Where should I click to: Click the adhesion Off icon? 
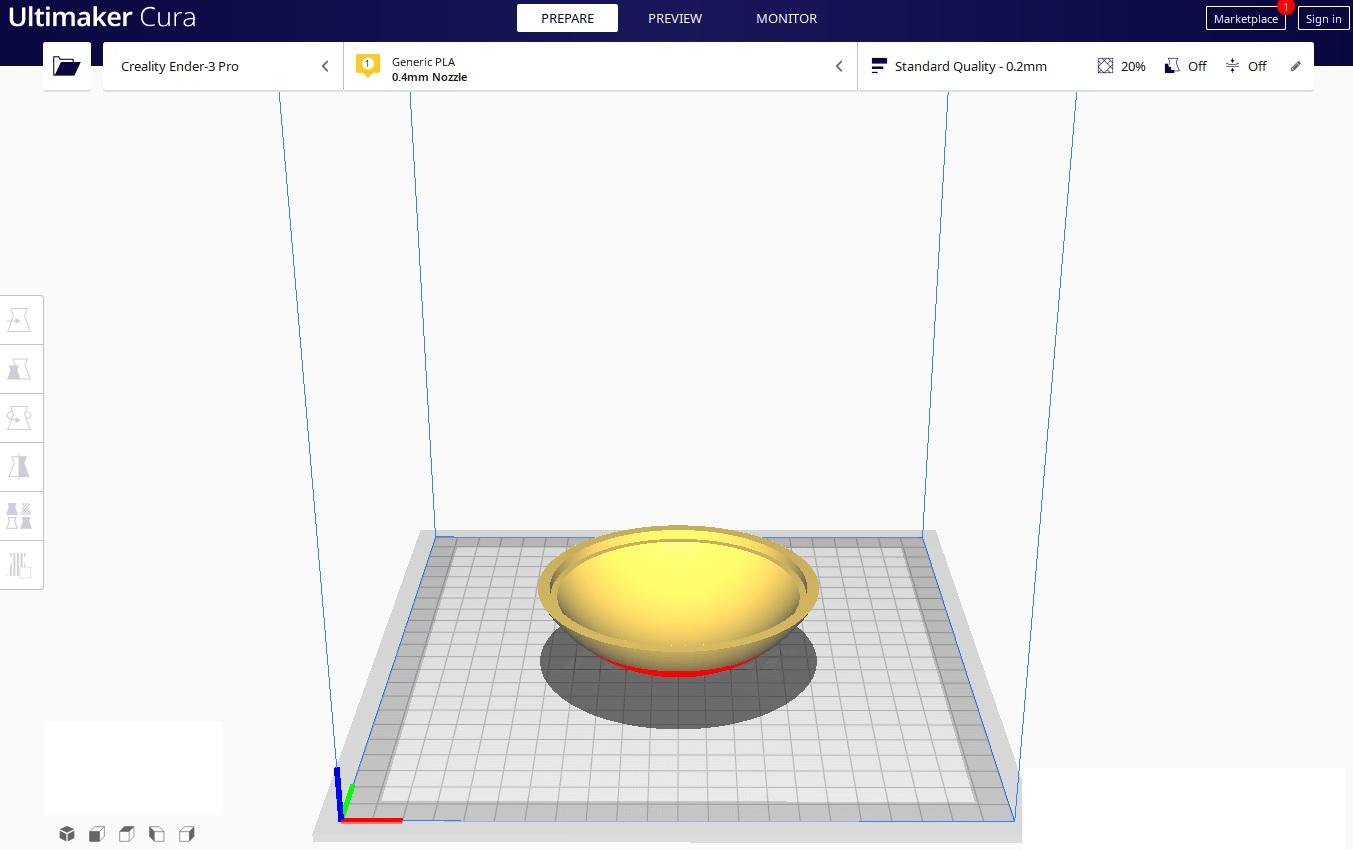[1232, 66]
